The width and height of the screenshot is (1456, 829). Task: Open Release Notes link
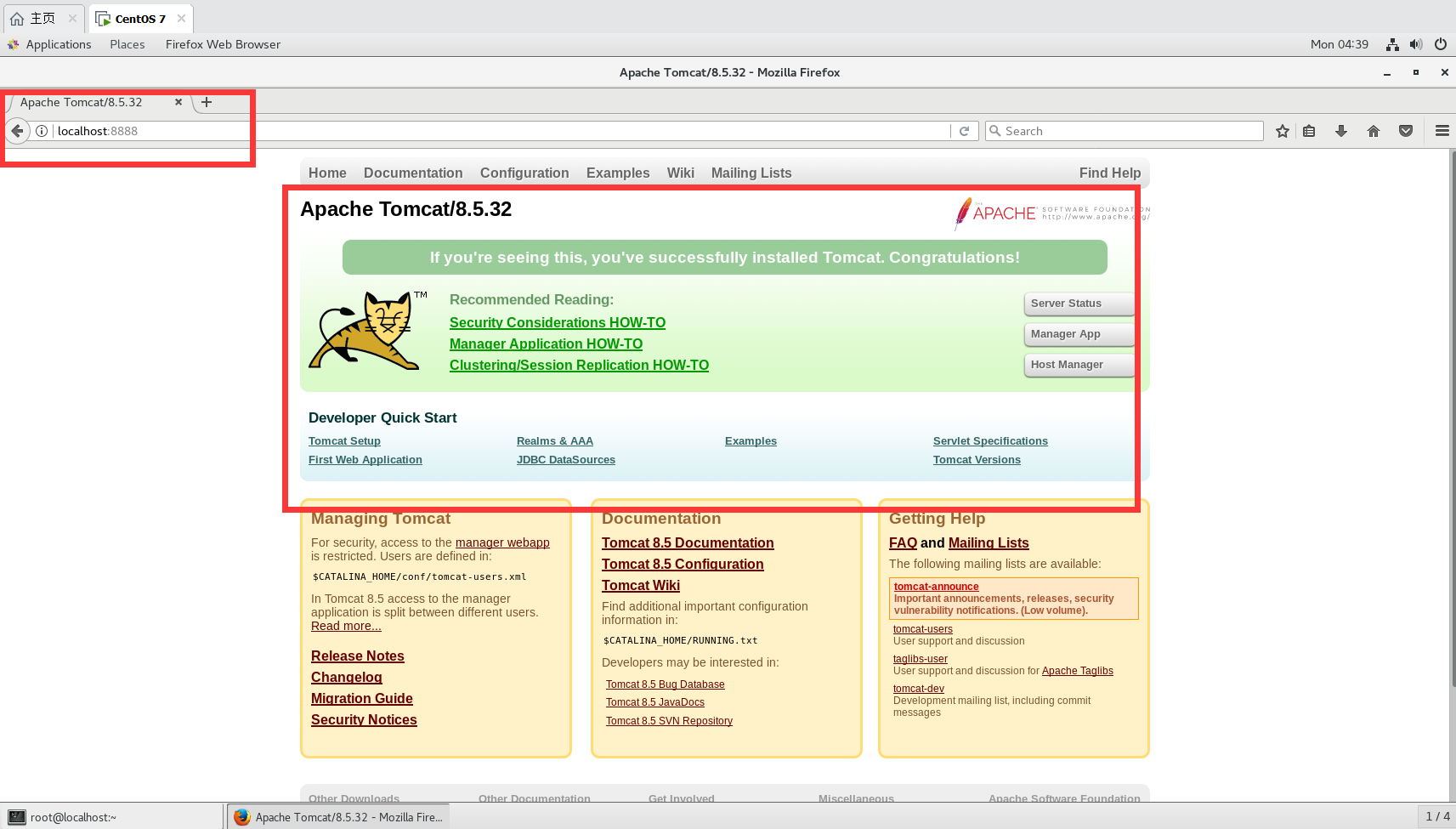358,656
